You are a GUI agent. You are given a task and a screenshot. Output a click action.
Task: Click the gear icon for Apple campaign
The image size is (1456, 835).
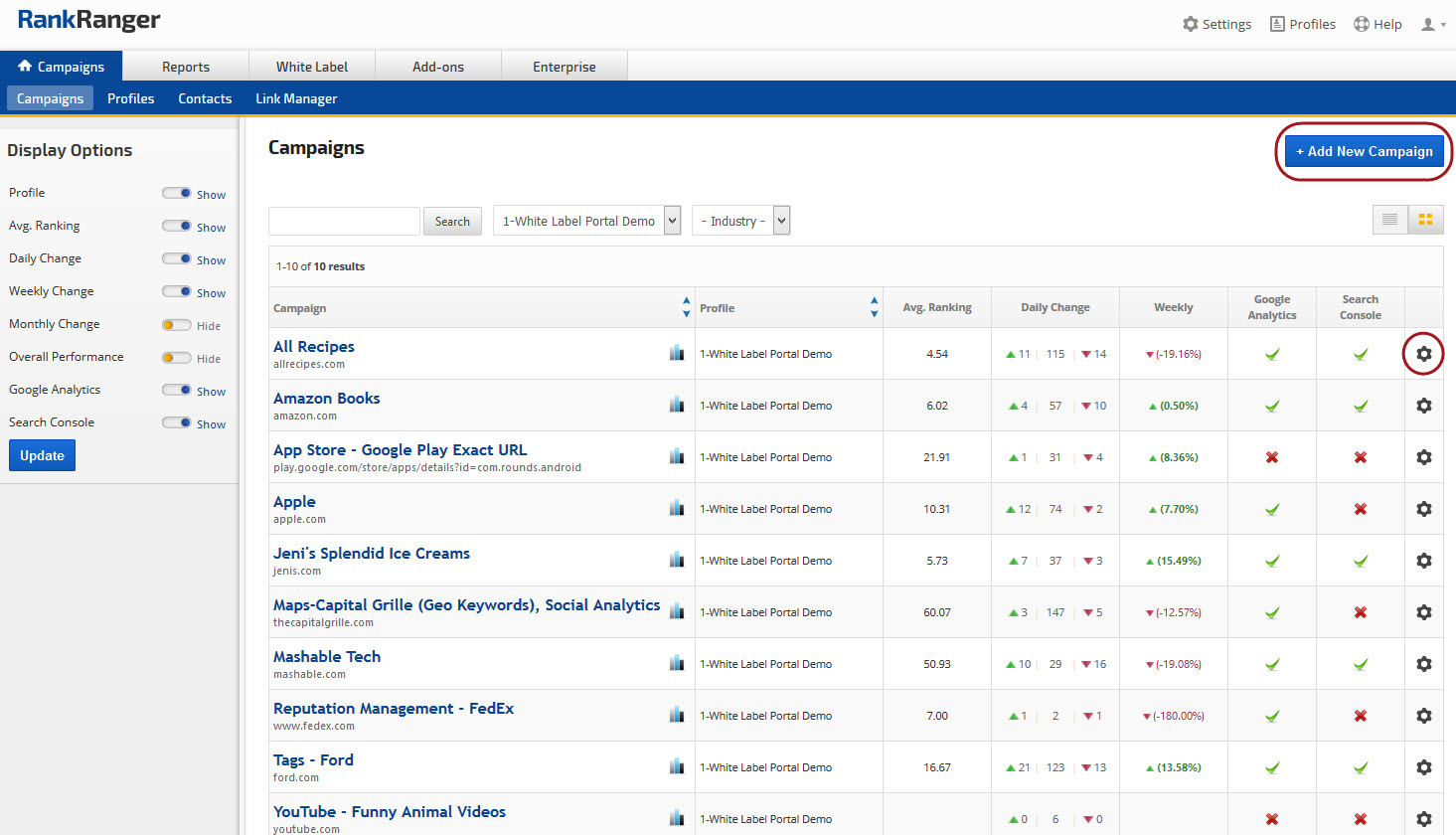(x=1423, y=509)
